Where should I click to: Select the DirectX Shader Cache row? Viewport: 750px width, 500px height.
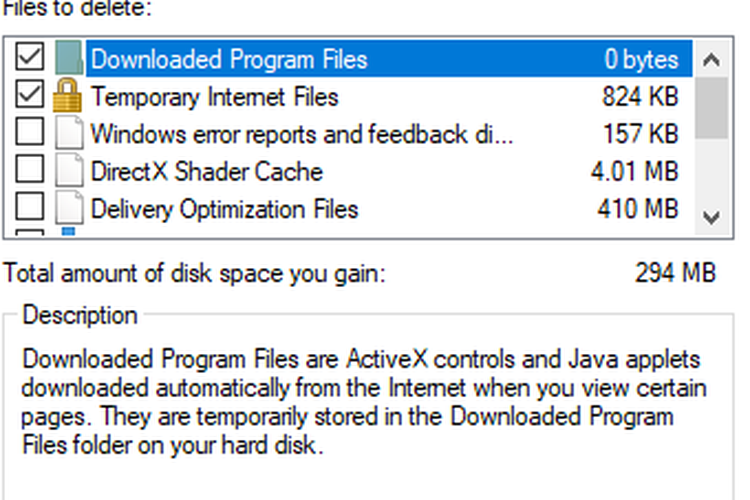389,171
